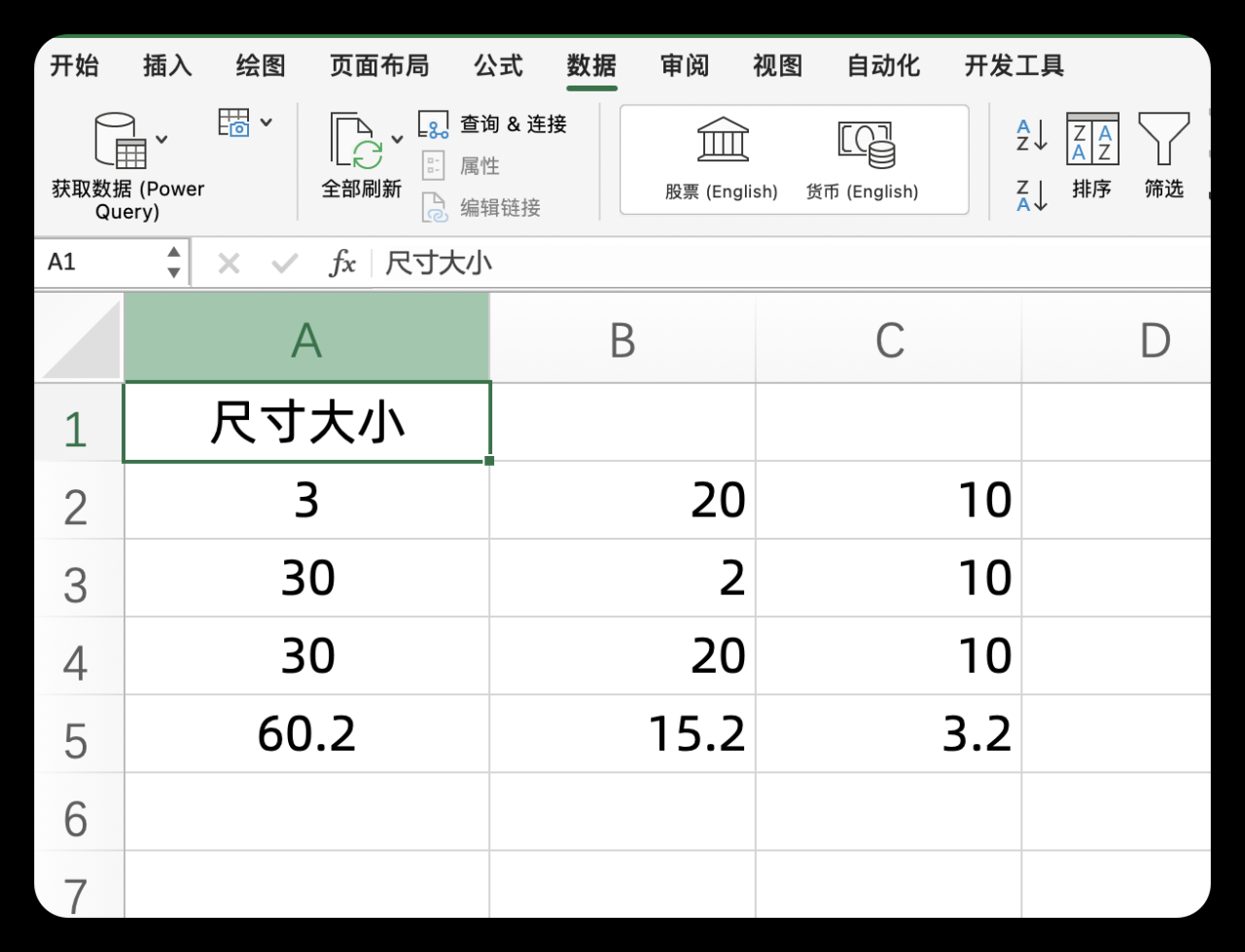
Task: Select the 开发工具 tab
Action: pyautogui.click(x=1014, y=65)
